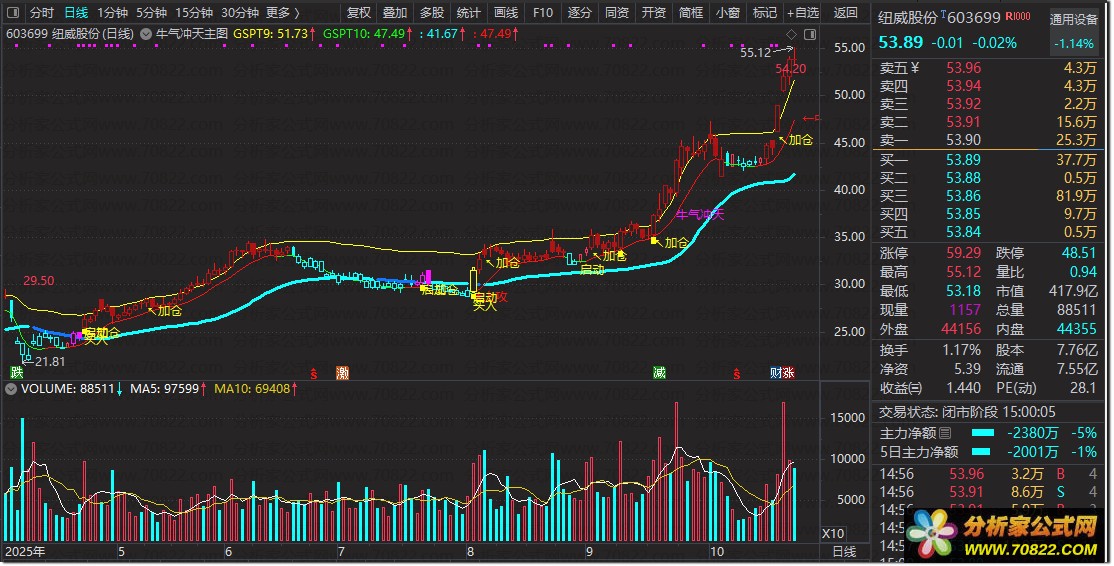Click the month 10 axis marker
Screen dimensions: 1114x566
717,552
